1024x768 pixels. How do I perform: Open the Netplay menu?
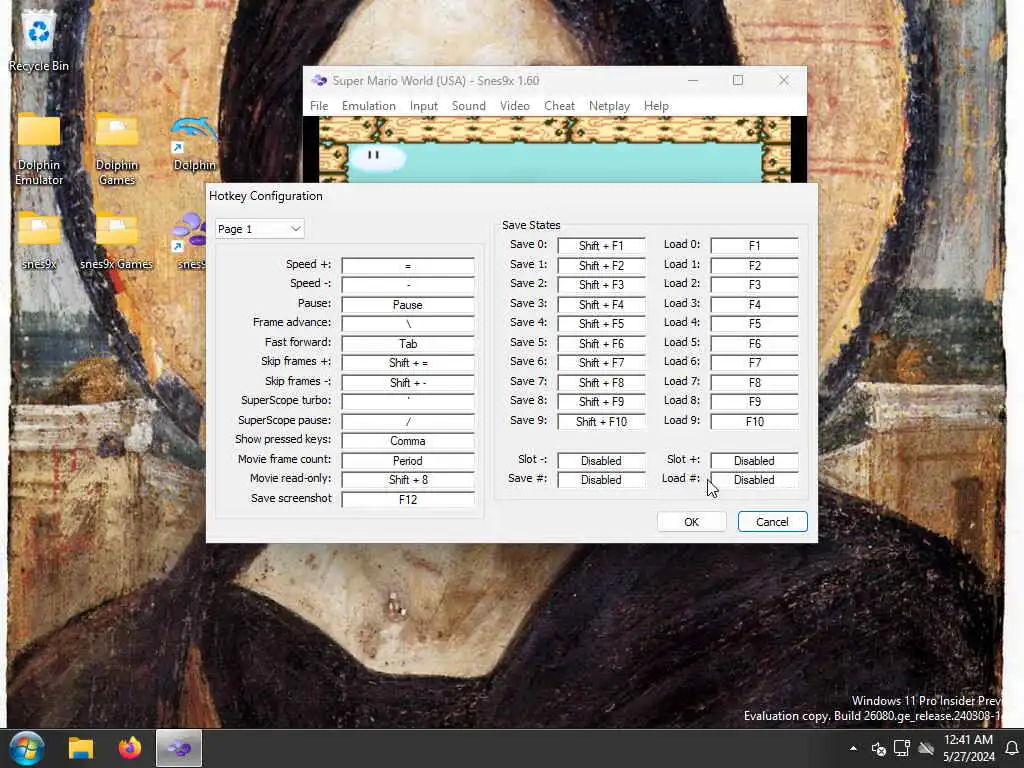609,106
